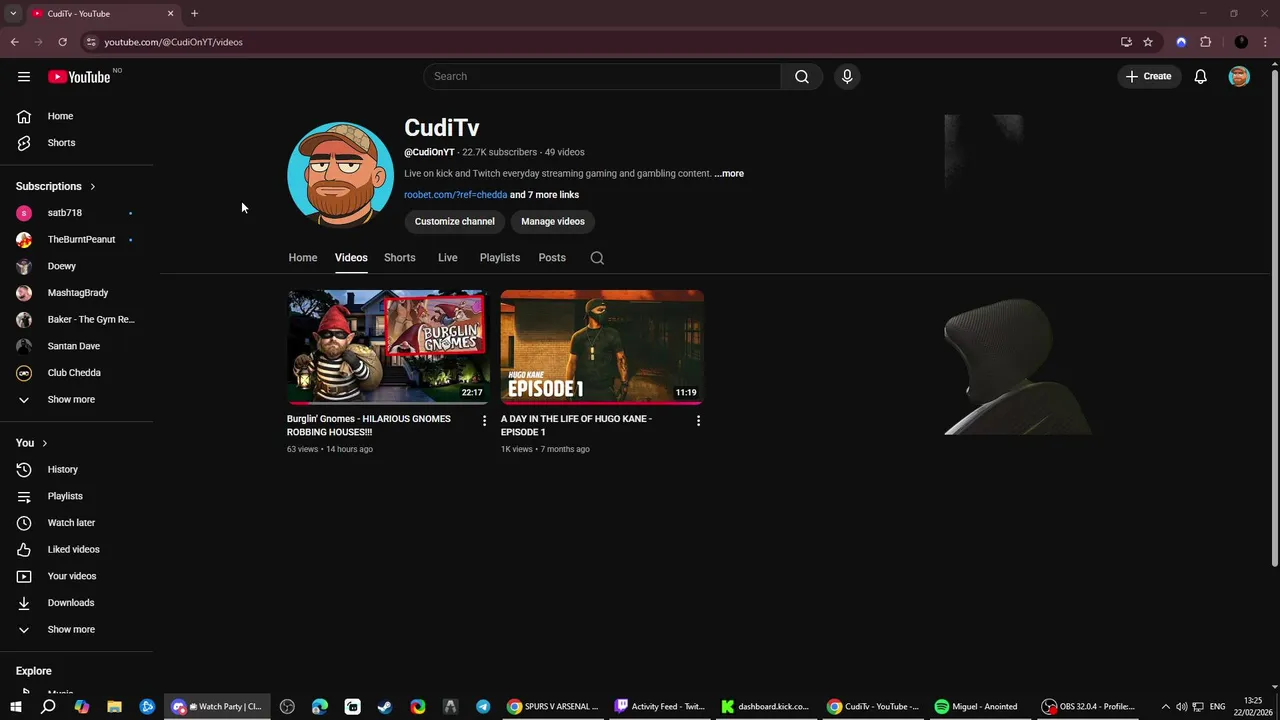
Task: Open Chrome three-dot menu
Action: tap(1265, 42)
